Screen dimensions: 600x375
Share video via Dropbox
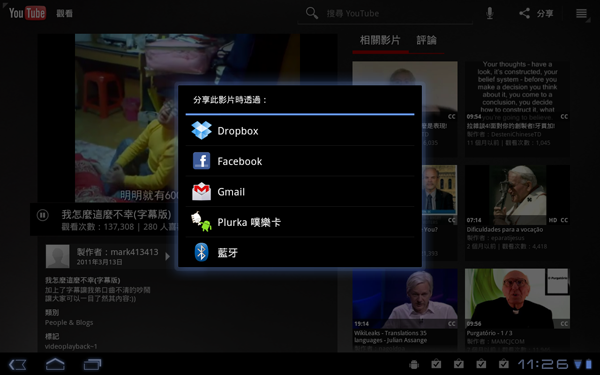pyautogui.click(x=300, y=130)
